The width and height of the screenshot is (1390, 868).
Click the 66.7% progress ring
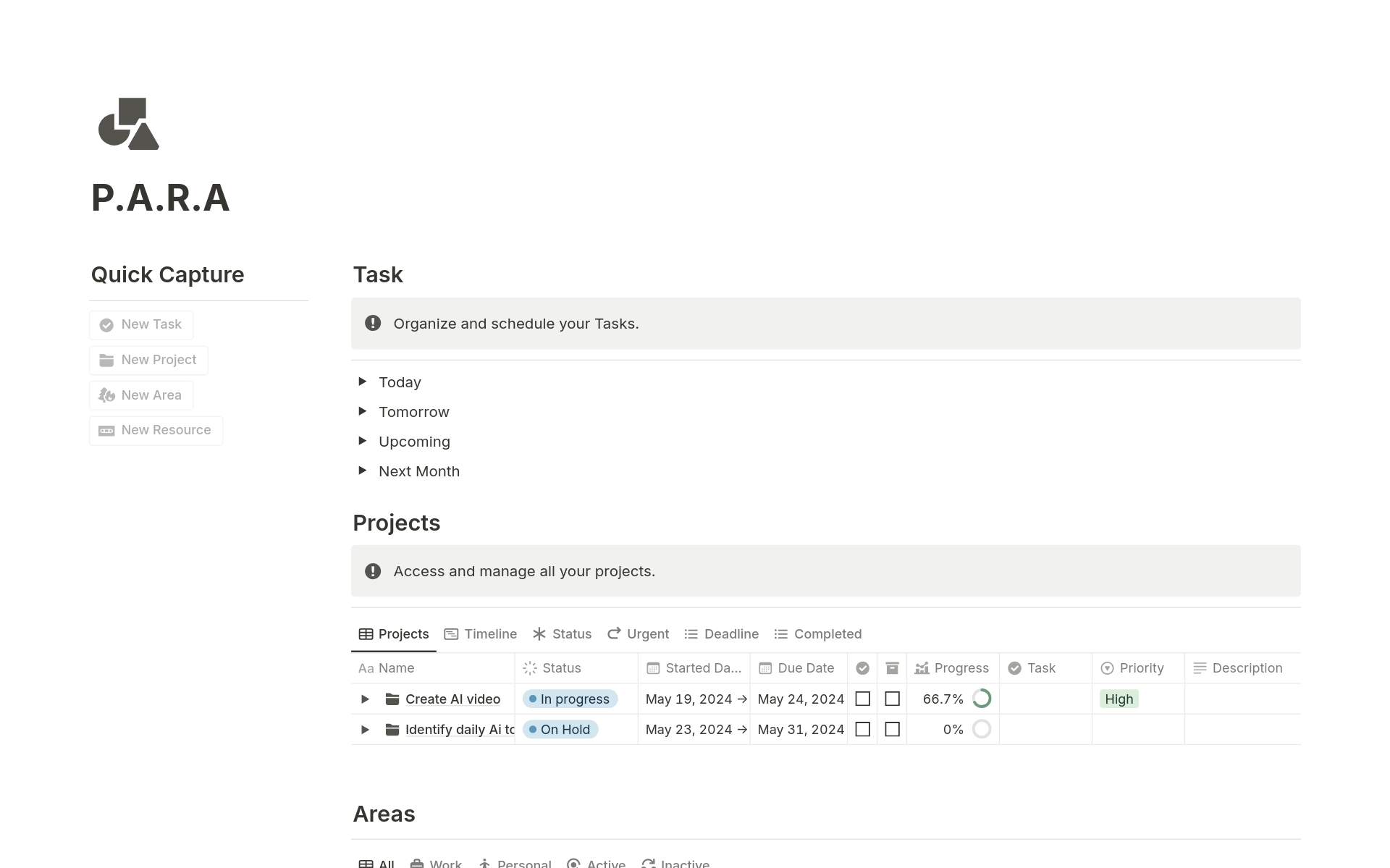coord(982,699)
